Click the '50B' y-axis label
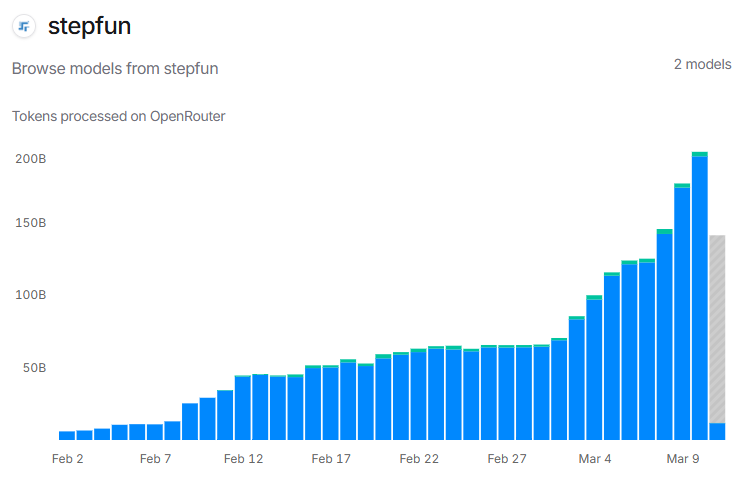Viewport: 755px width, 483px height. [x=34, y=368]
